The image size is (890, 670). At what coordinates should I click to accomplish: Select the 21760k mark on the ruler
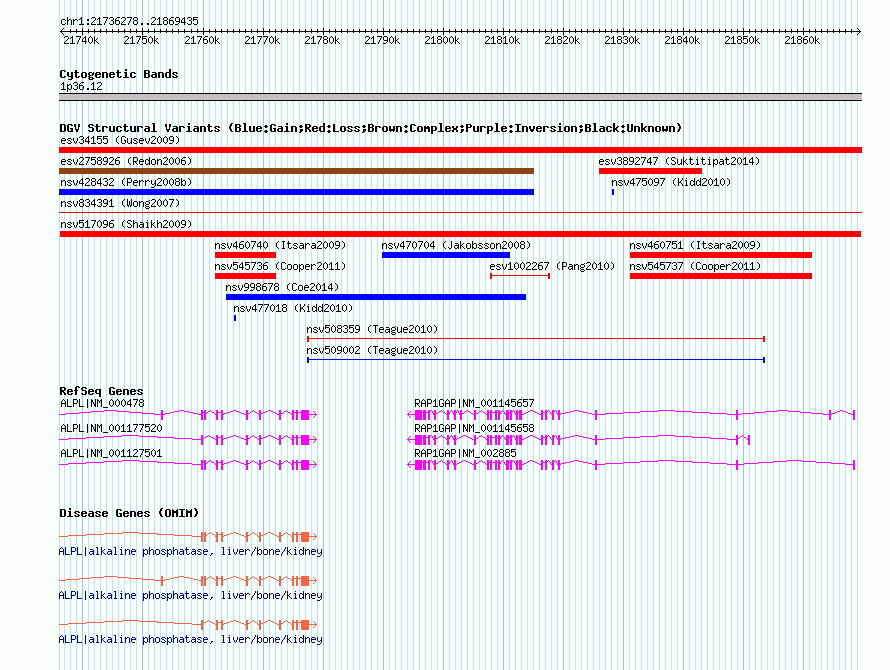[x=202, y=40]
